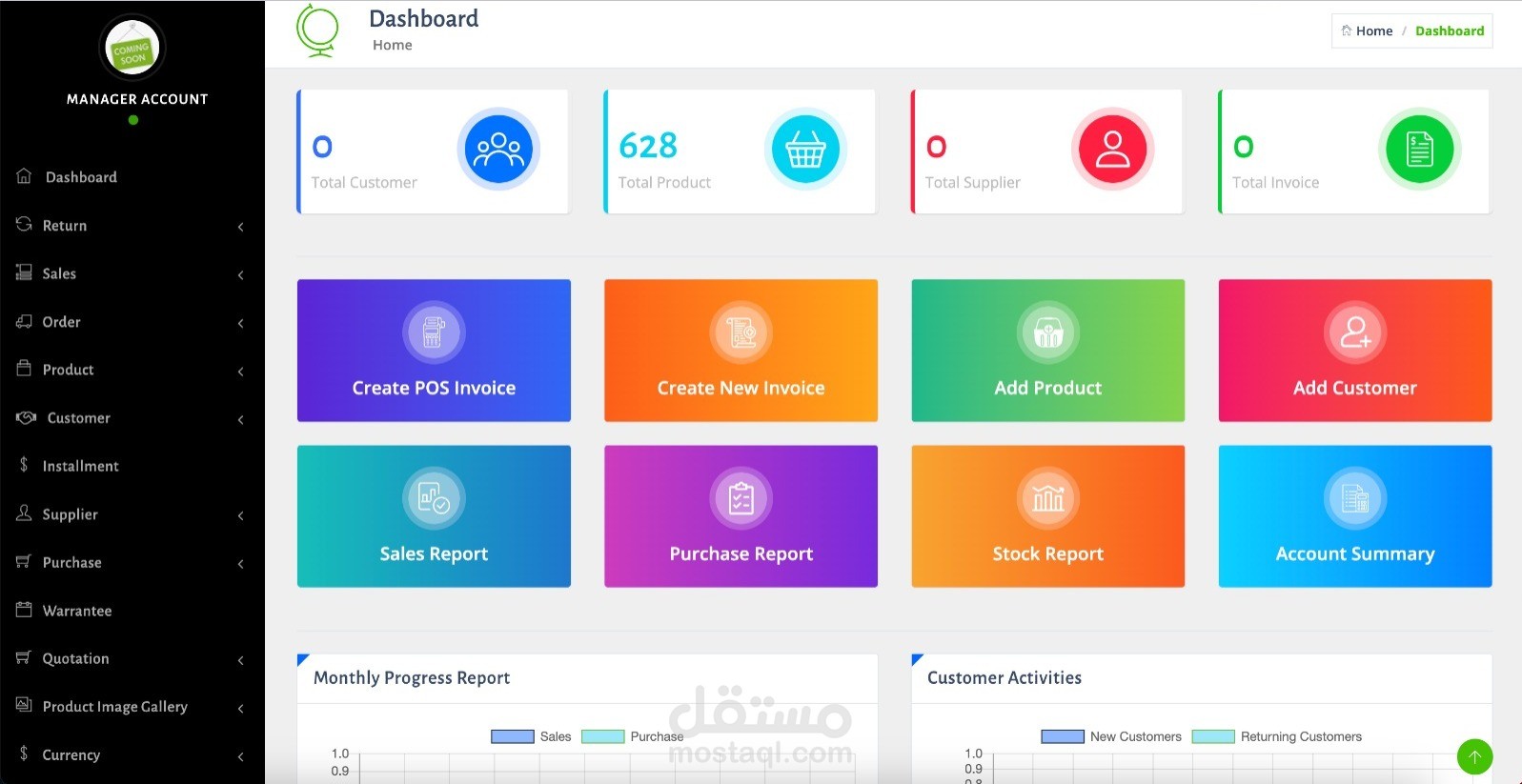Open the Installment sidebar menu item
Viewport: 1522px width, 784px height.
(132, 466)
